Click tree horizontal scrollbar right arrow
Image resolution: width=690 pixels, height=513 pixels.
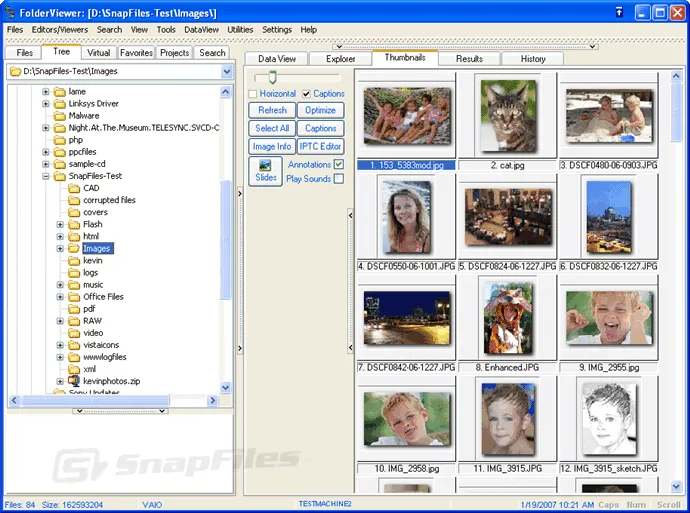(213, 400)
